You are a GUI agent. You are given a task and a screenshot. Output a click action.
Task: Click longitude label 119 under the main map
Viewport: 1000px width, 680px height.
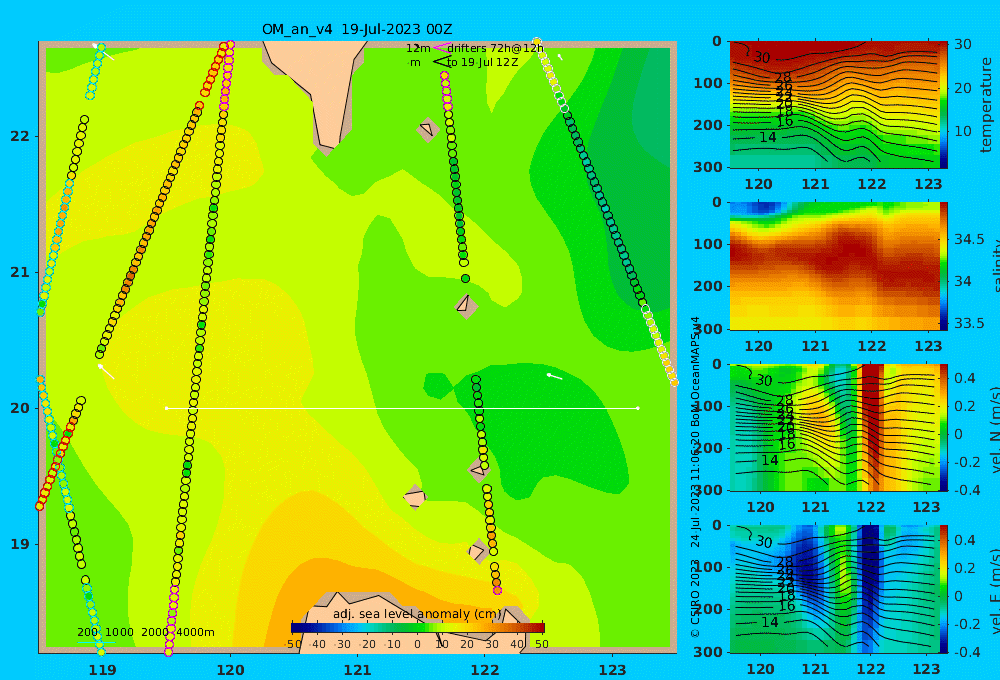[x=102, y=670]
